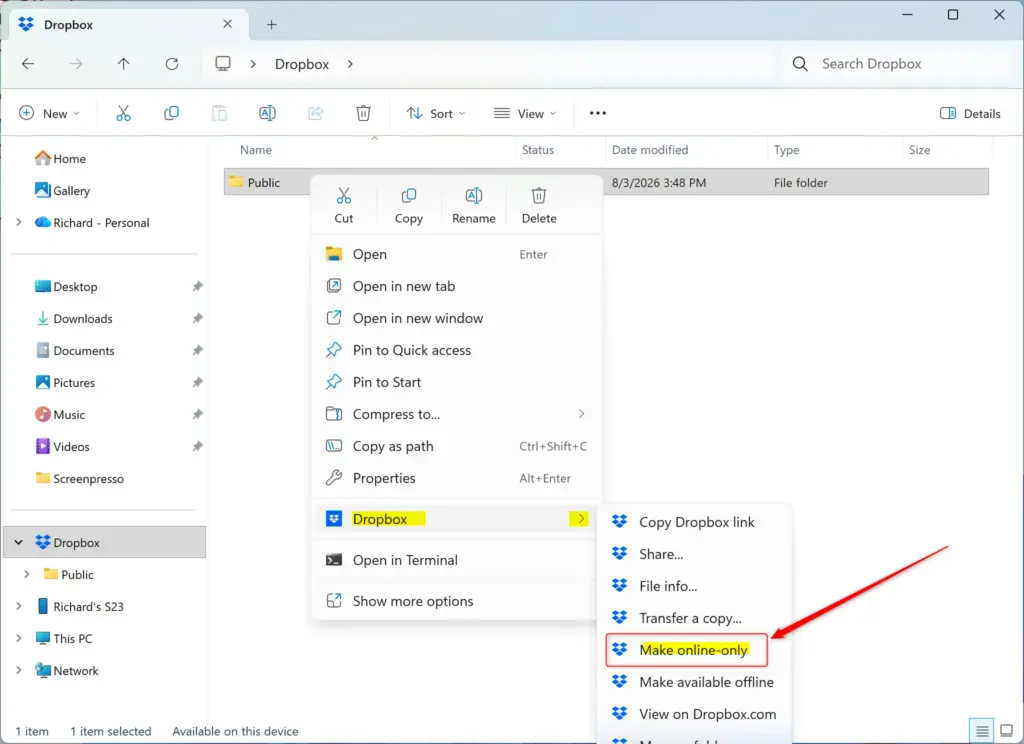The width and height of the screenshot is (1024, 744).
Task: Select Rename in the context menu
Action: [473, 206]
